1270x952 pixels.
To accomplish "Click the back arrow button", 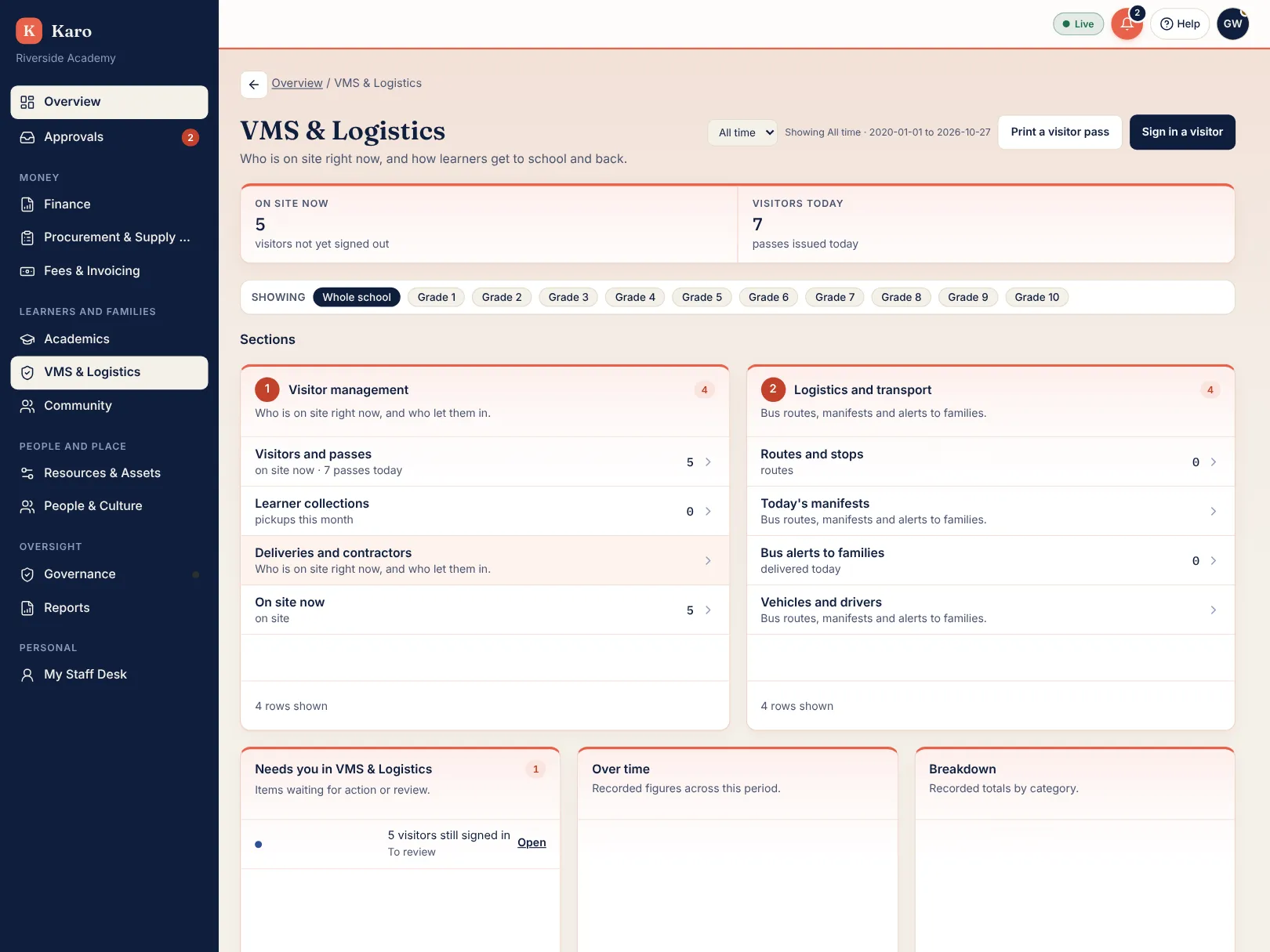I will [x=253, y=84].
